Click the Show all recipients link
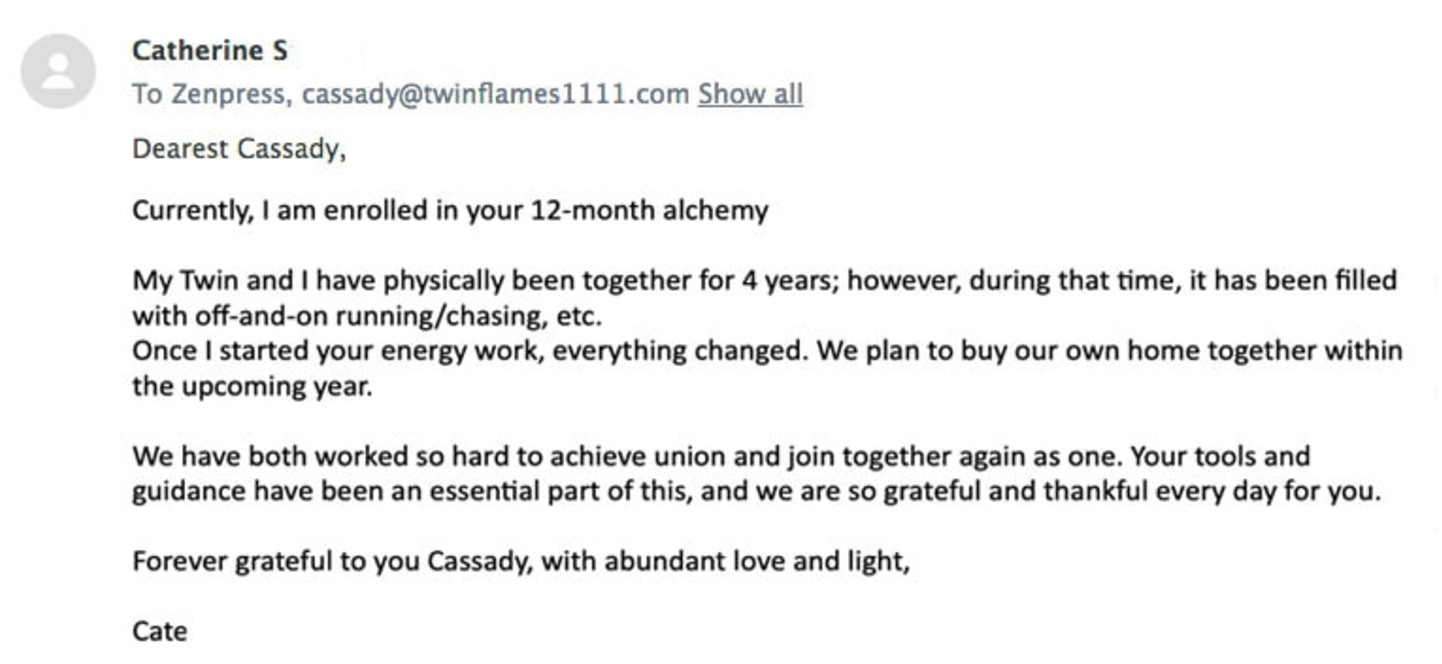This screenshot has width=1442, height=664. point(750,94)
